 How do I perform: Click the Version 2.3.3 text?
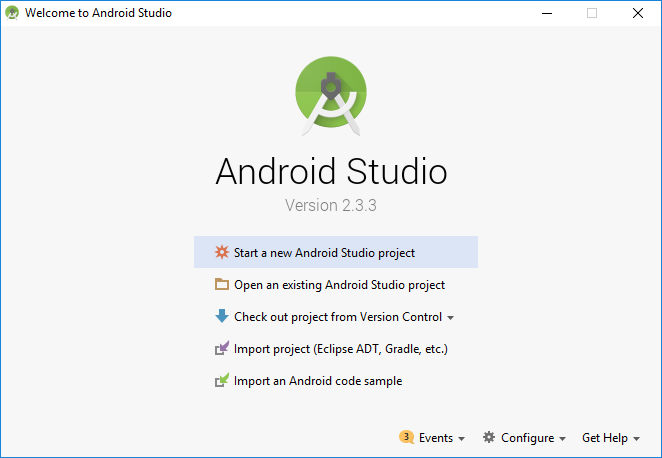331,205
